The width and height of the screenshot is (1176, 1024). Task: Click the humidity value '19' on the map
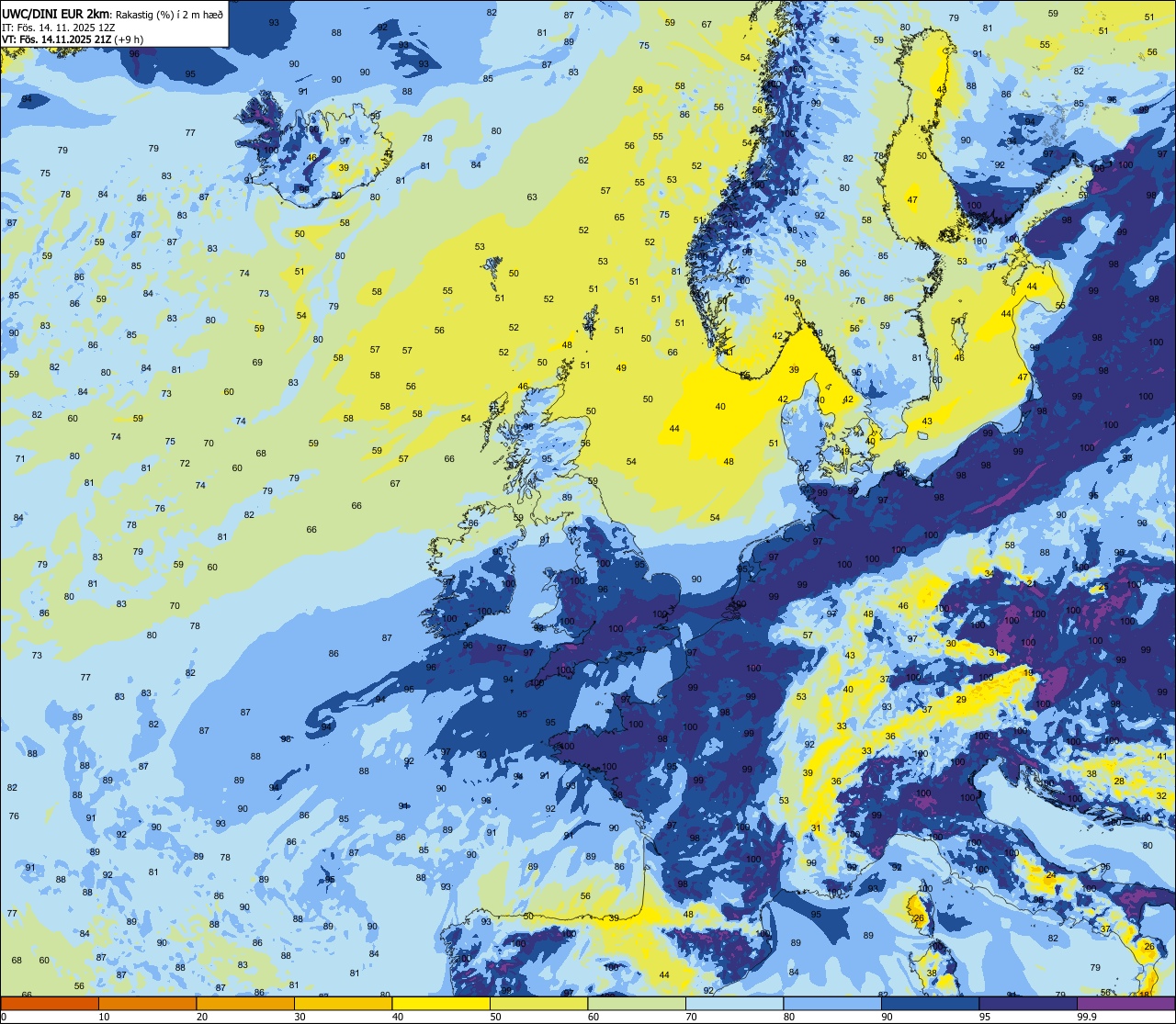pyautogui.click(x=1028, y=672)
